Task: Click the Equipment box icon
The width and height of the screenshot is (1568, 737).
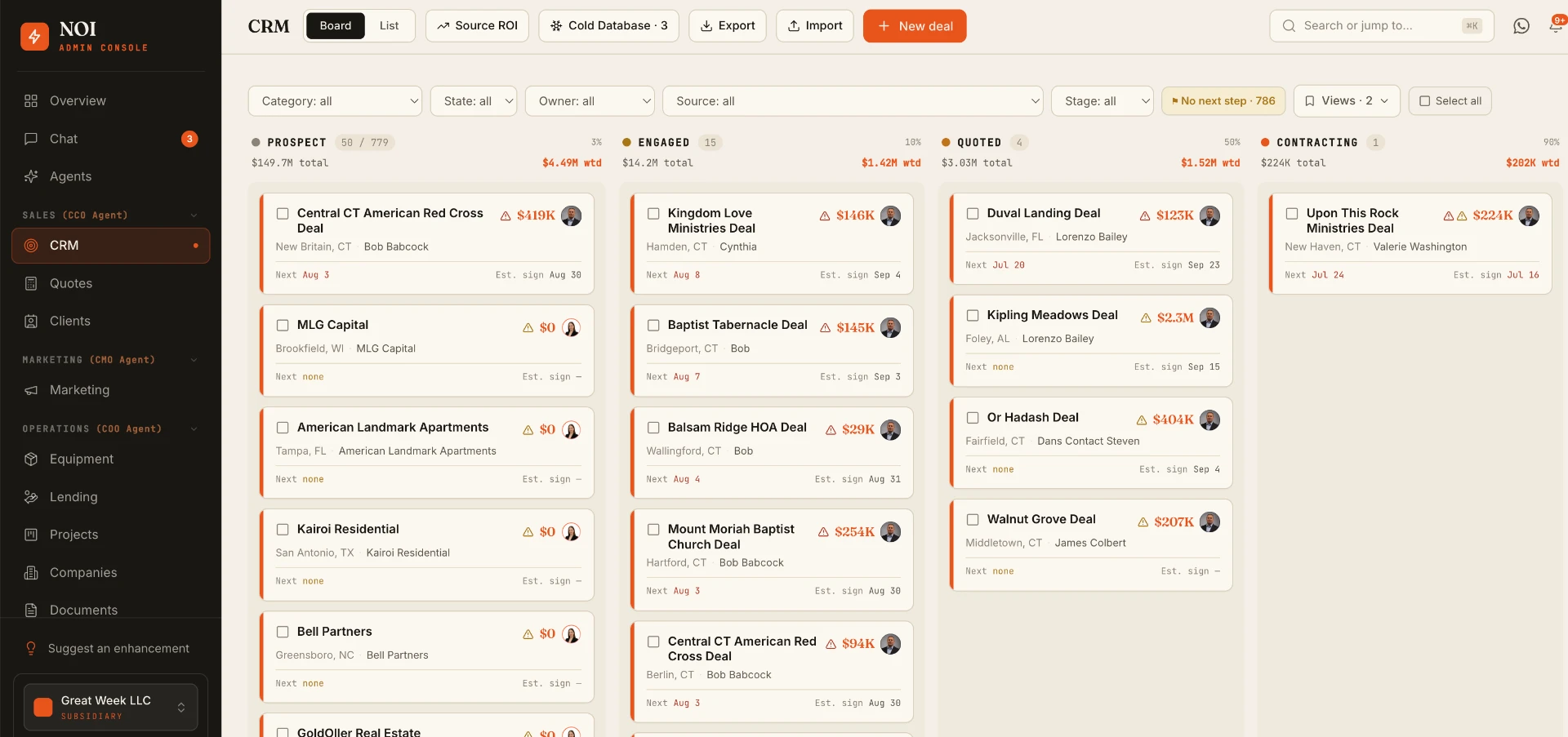Action: pos(31,459)
